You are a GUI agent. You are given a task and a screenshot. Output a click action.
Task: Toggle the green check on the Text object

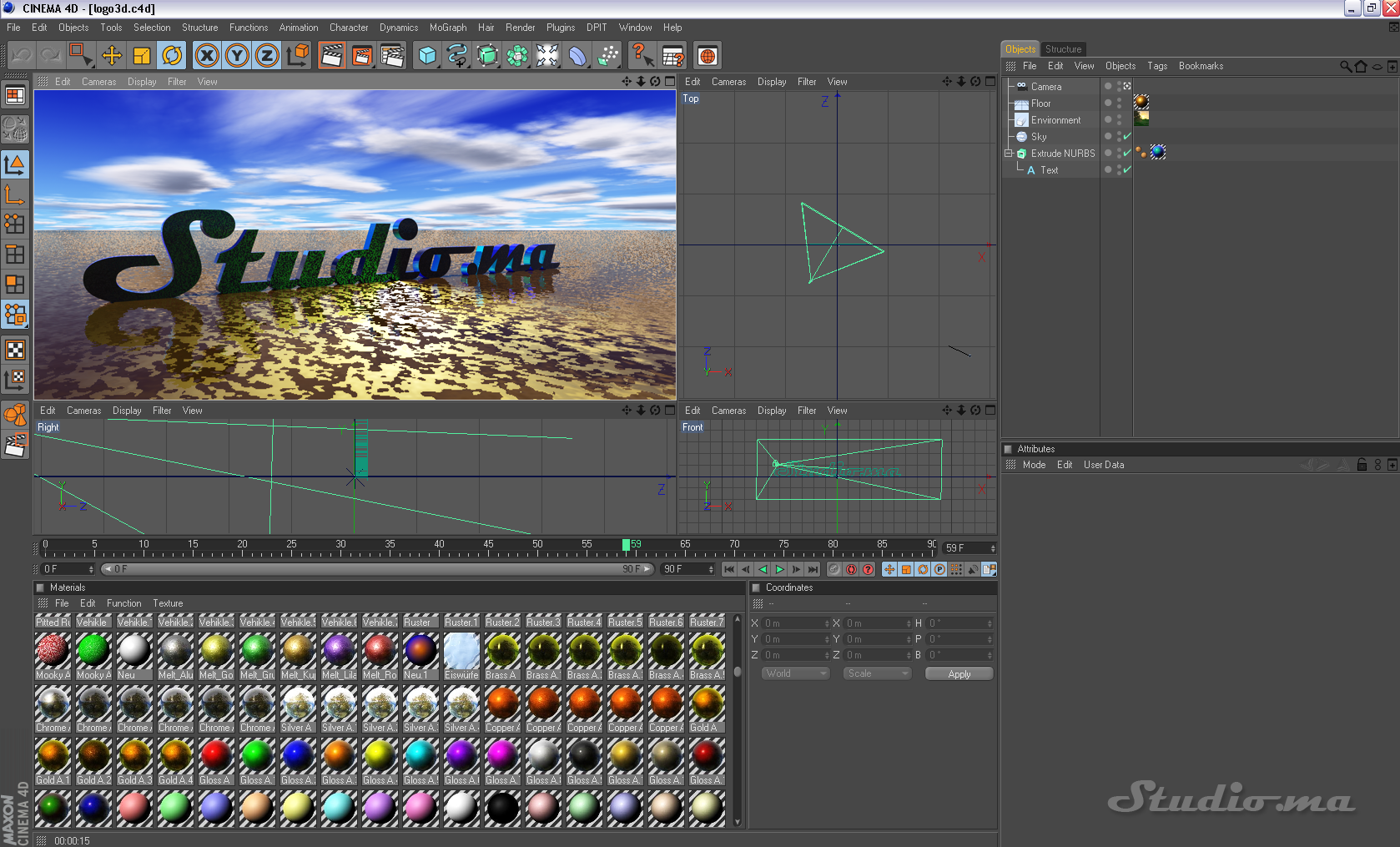pos(1127,169)
